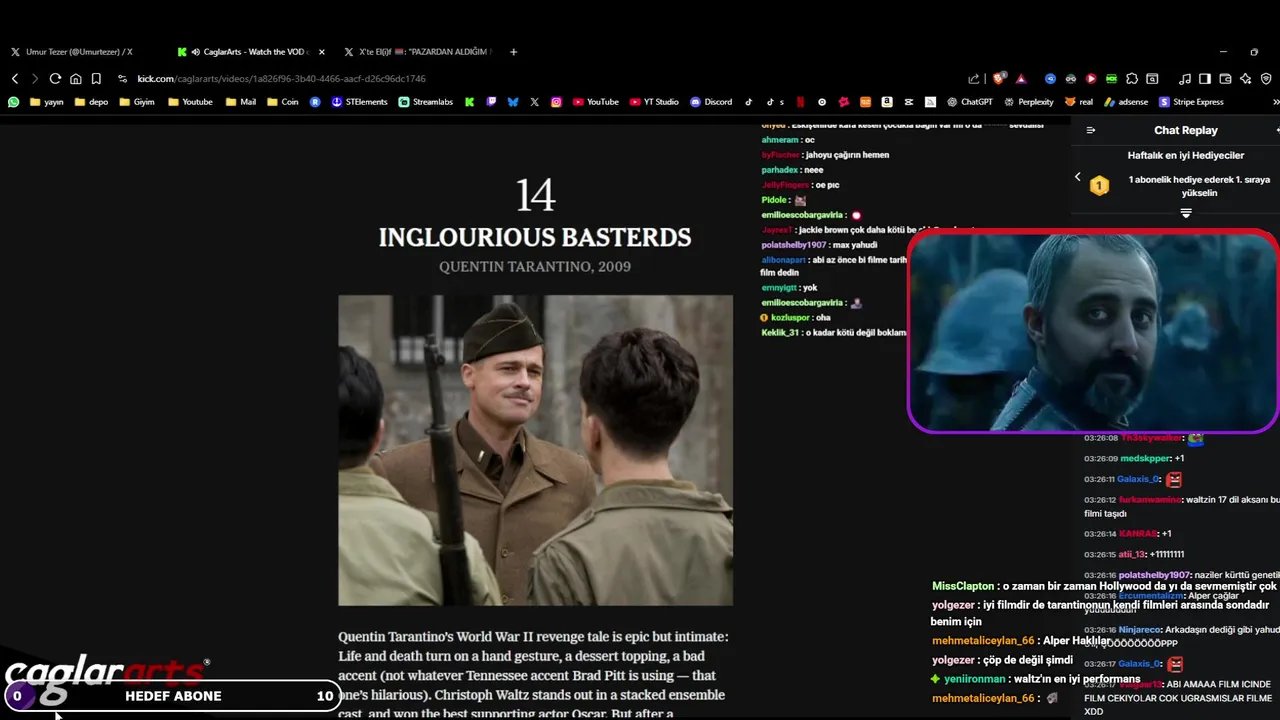Image resolution: width=1280 pixels, height=720 pixels.
Task: Open the Leo AI sparkle icon
Action: pos(1245,79)
